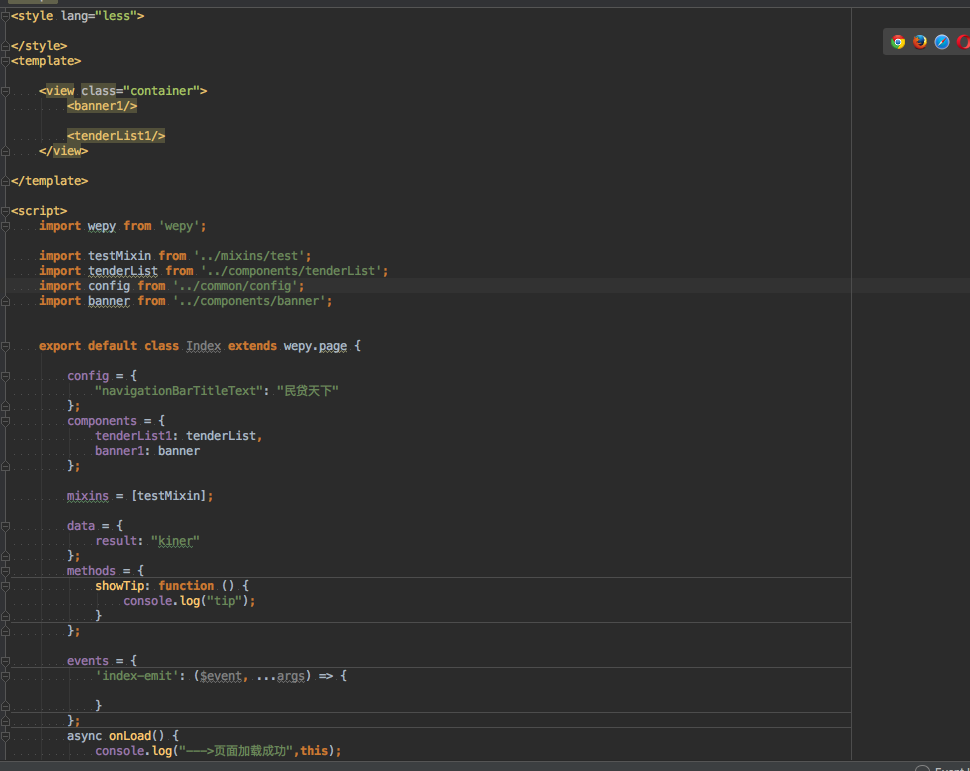Collapse the config object block

5,375
